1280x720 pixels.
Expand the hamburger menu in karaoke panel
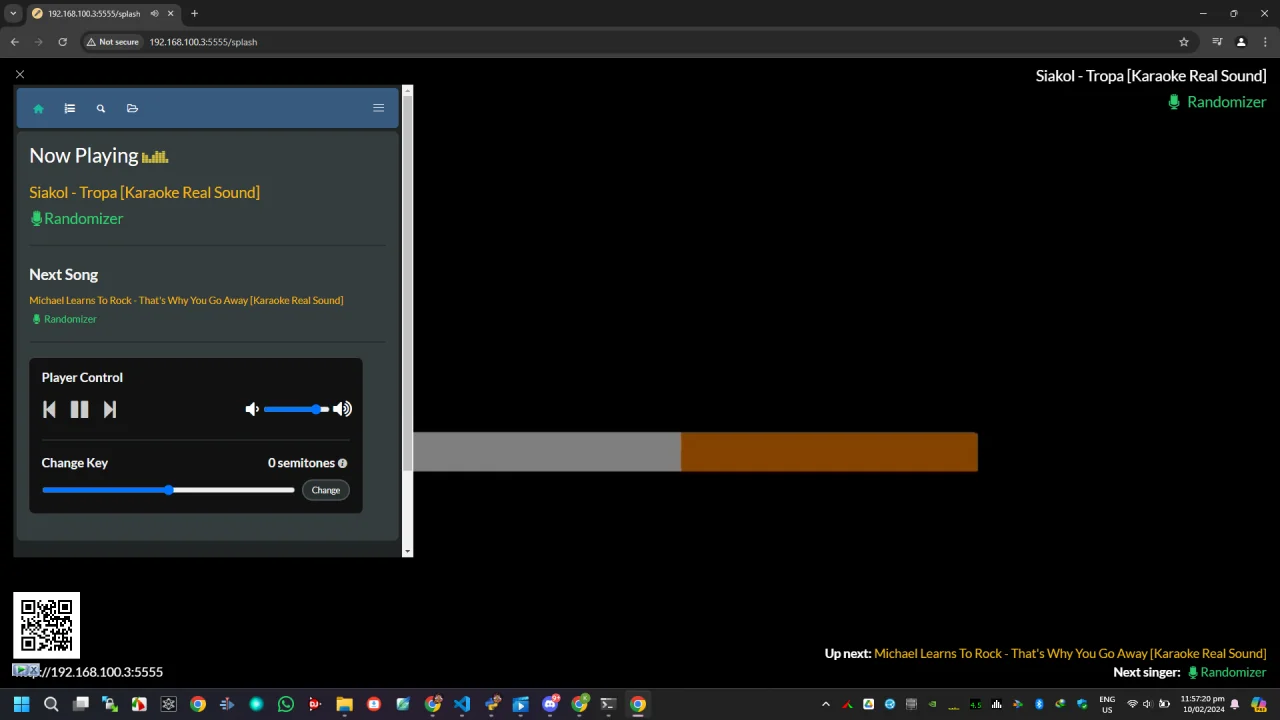pyautogui.click(x=378, y=108)
